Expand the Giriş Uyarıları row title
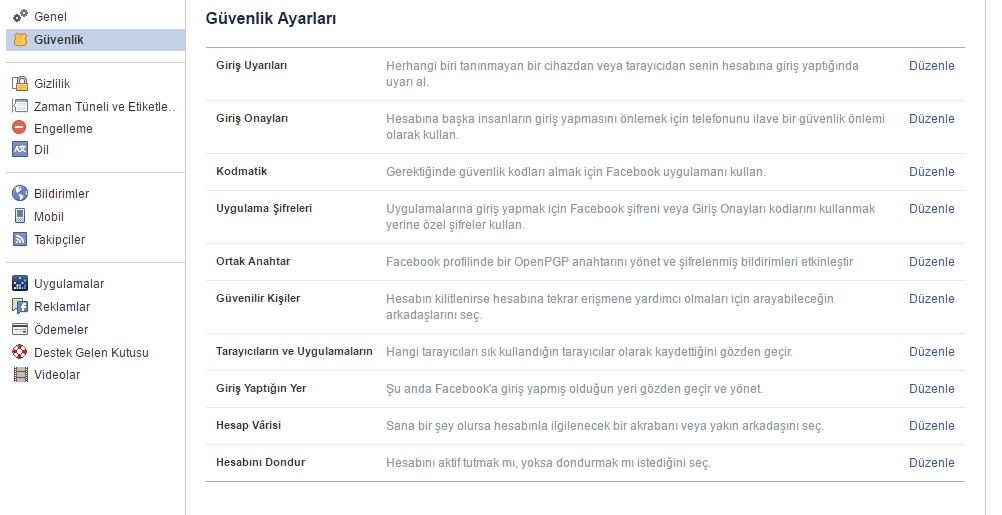This screenshot has height=515, width=1002. (251, 65)
